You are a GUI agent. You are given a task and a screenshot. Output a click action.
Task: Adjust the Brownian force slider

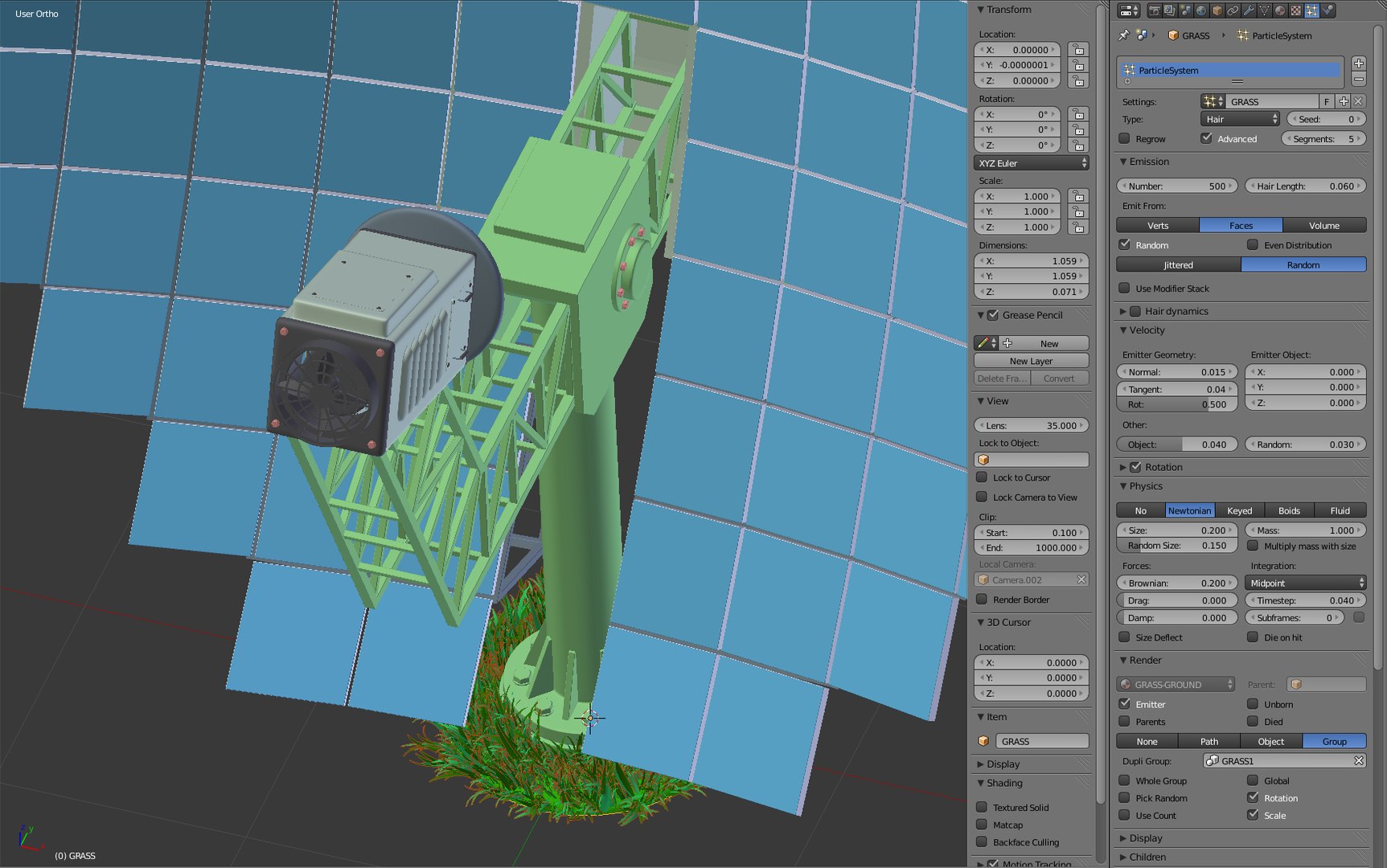[x=1177, y=583]
